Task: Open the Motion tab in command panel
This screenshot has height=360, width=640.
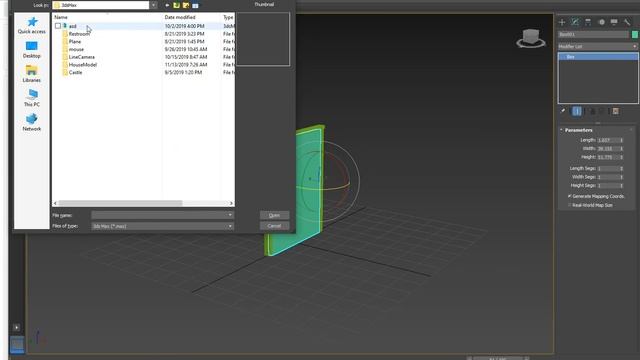Action: [601, 22]
